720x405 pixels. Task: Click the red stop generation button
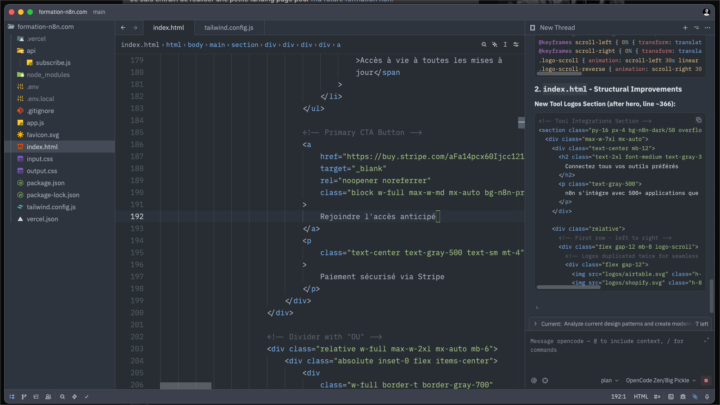[x=708, y=380]
